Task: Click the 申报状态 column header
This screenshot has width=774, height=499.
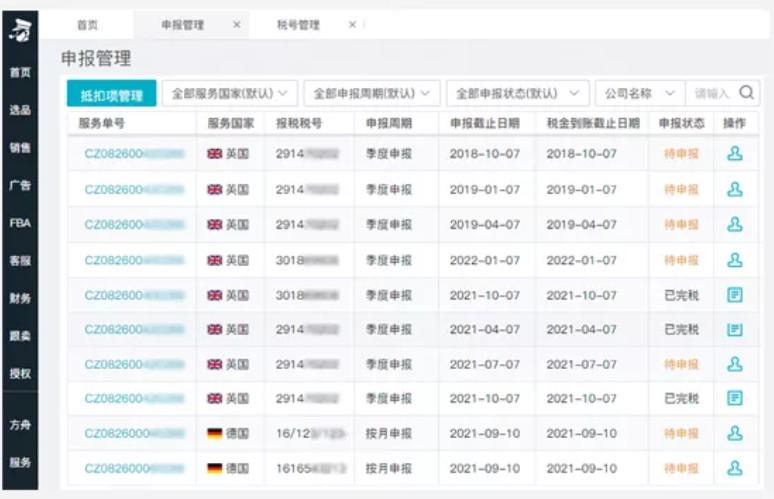Action: [x=682, y=123]
